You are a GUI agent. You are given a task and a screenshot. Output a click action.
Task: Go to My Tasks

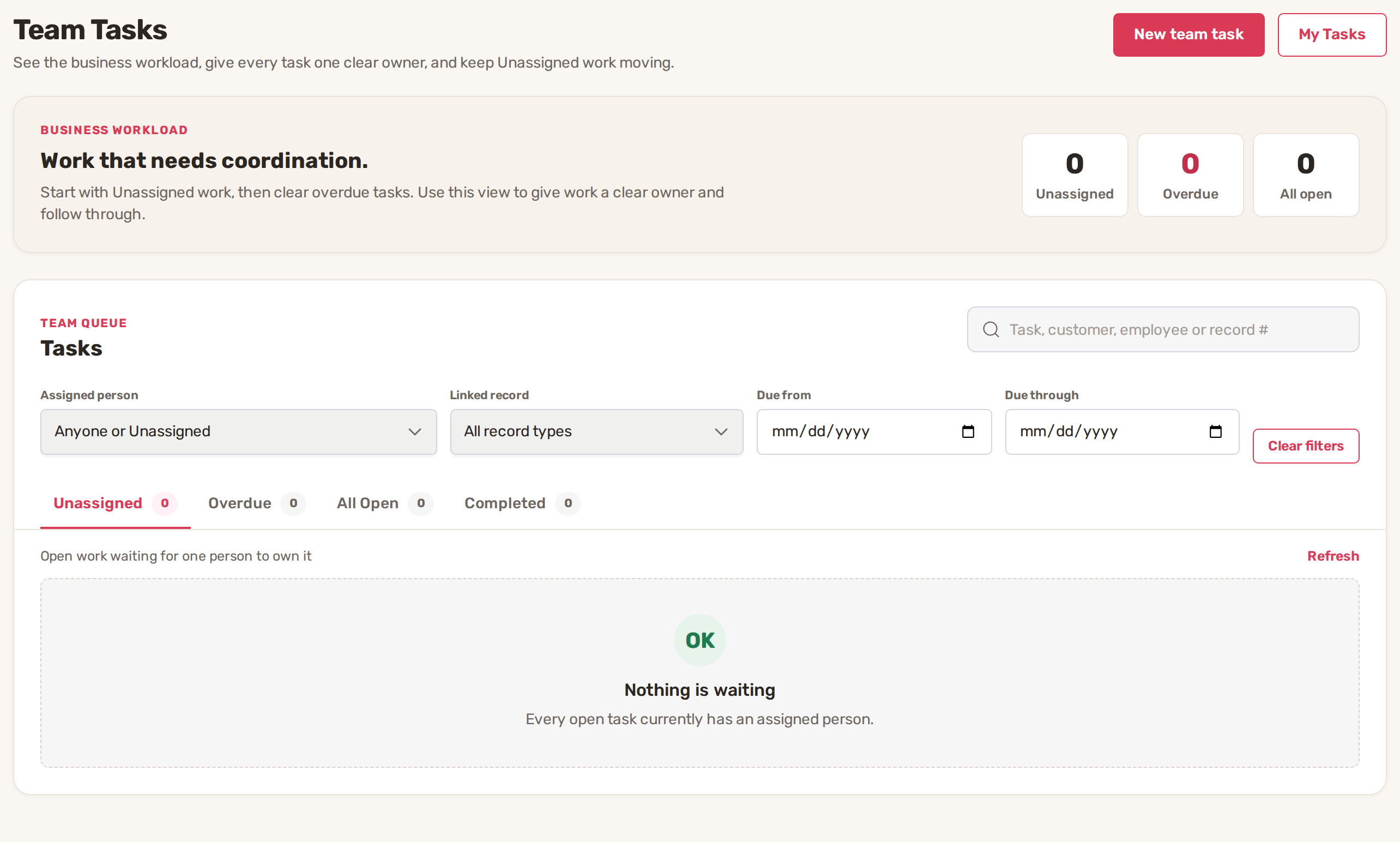coord(1332,34)
